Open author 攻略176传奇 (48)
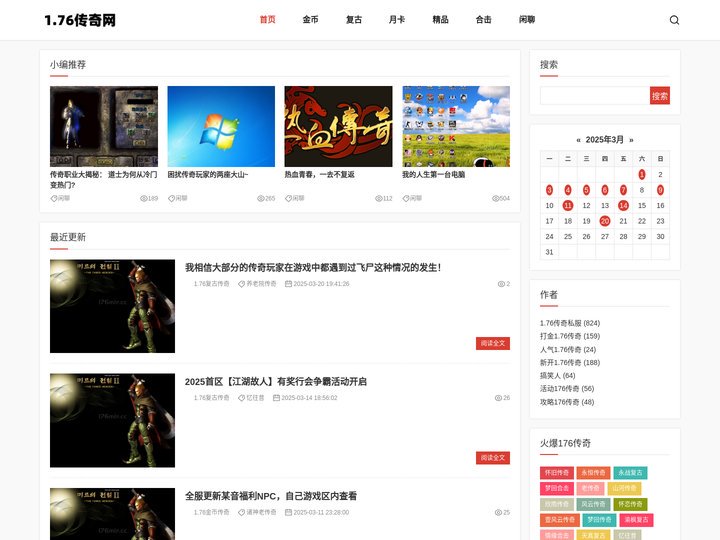 coord(567,402)
